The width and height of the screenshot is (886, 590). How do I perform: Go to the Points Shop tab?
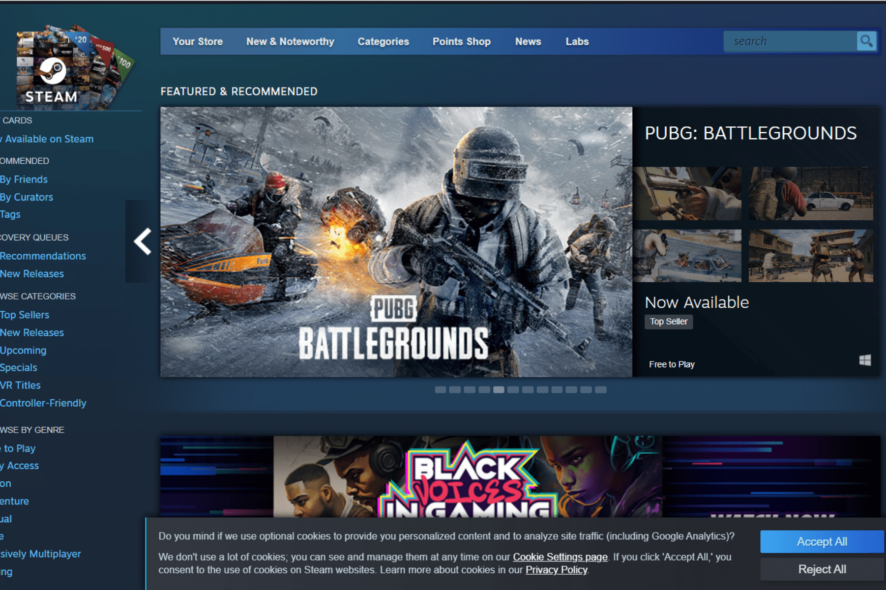tap(461, 41)
